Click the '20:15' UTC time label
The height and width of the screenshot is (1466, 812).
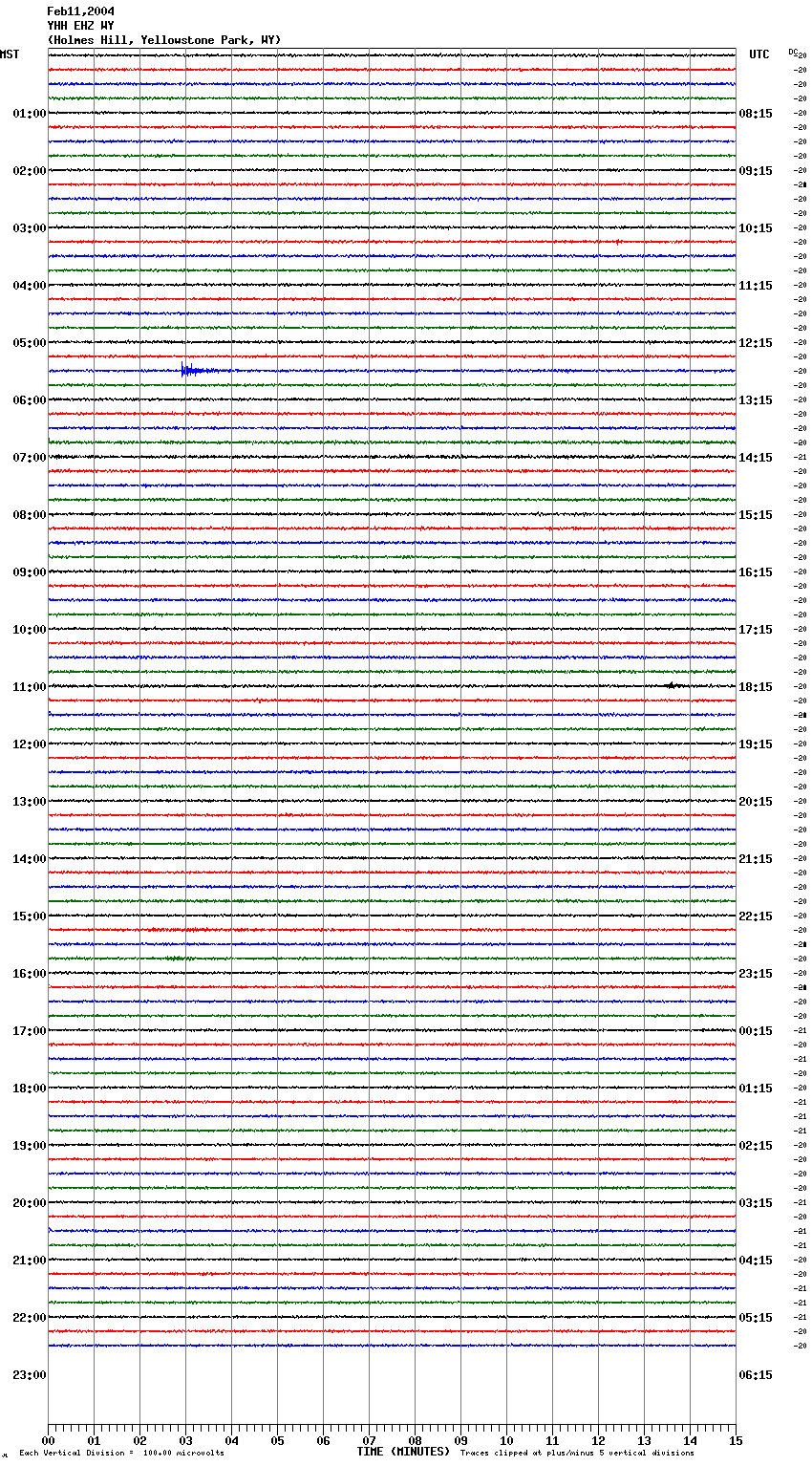tap(756, 802)
